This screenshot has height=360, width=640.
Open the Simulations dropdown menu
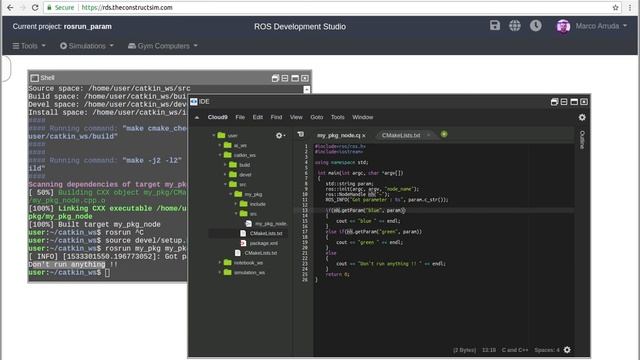87,46
